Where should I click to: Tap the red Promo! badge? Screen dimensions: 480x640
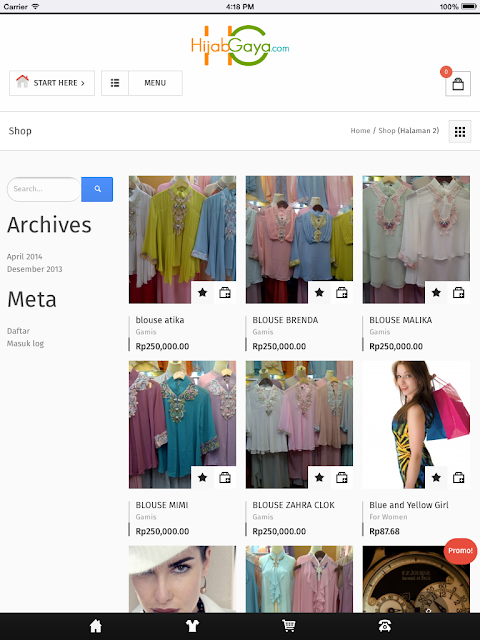pos(460,551)
